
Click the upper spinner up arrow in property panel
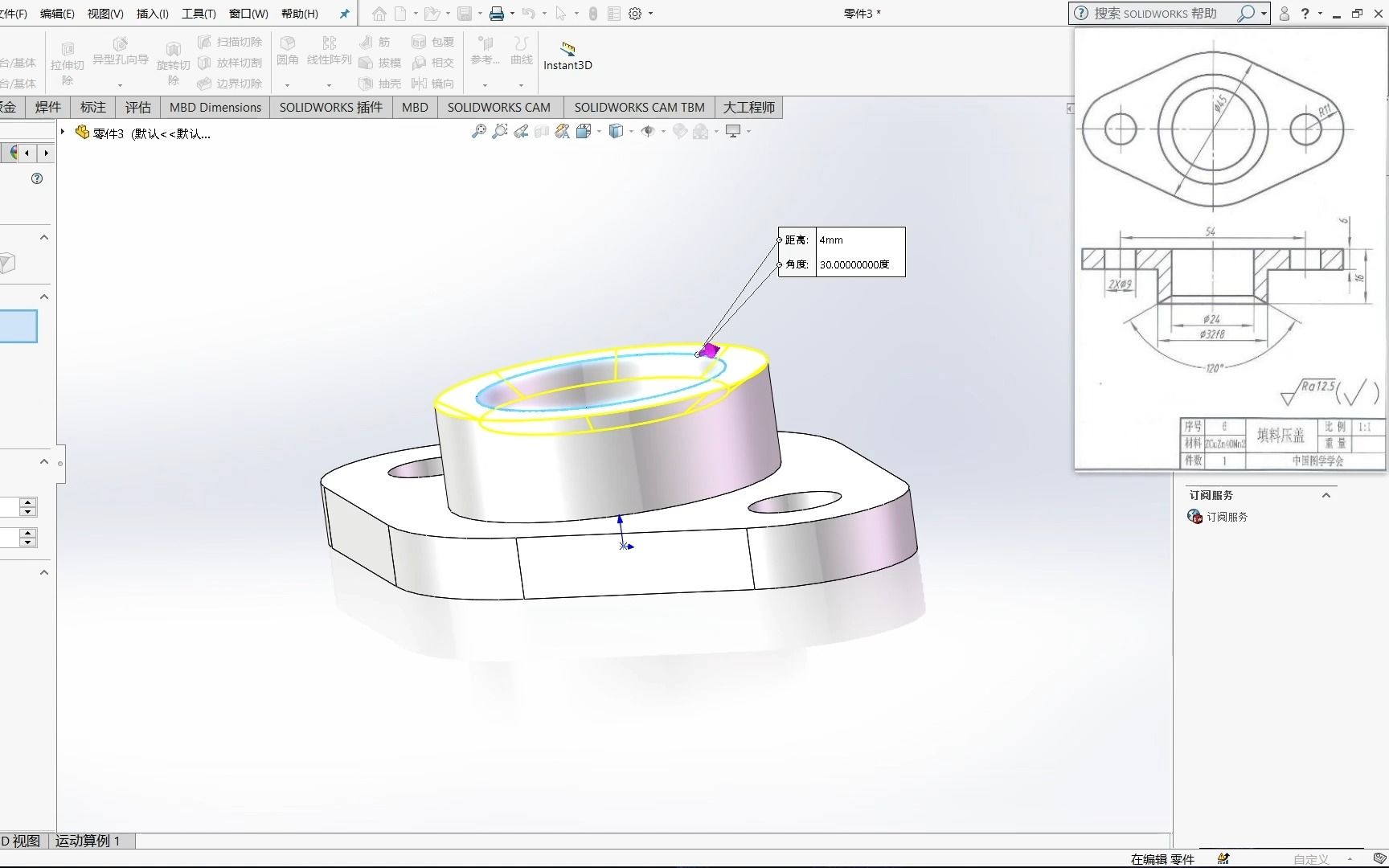point(28,502)
